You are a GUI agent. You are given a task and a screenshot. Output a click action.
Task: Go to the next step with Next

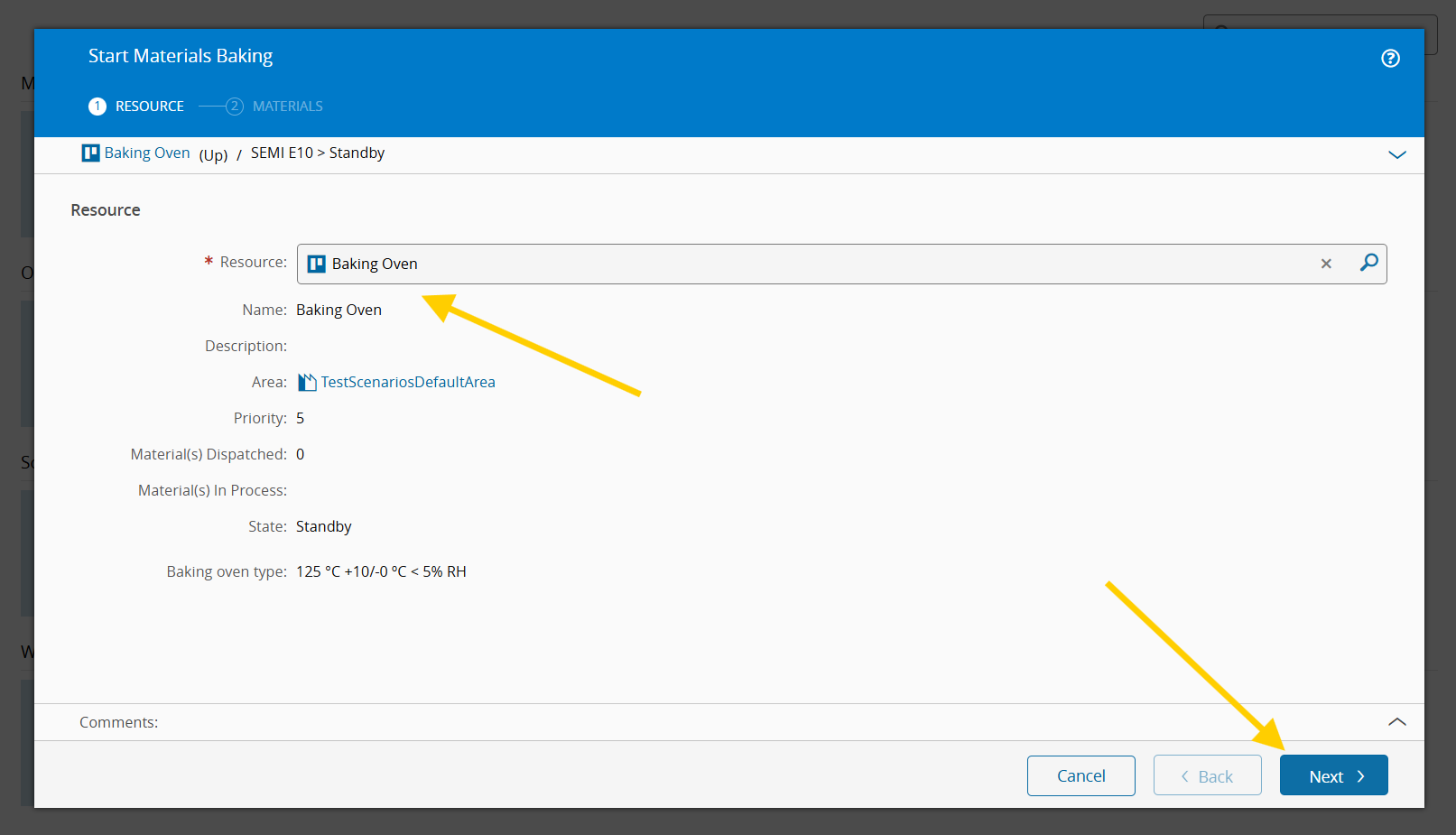point(1333,775)
